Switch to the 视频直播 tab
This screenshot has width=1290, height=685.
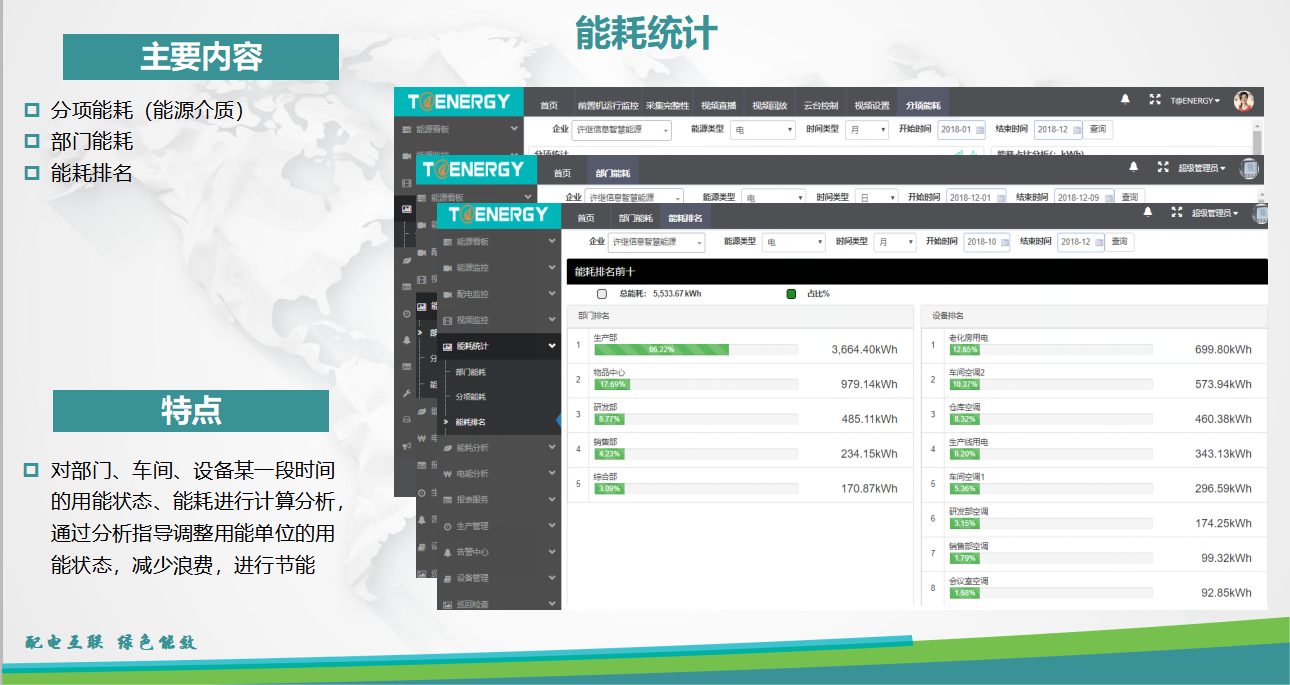tap(718, 105)
